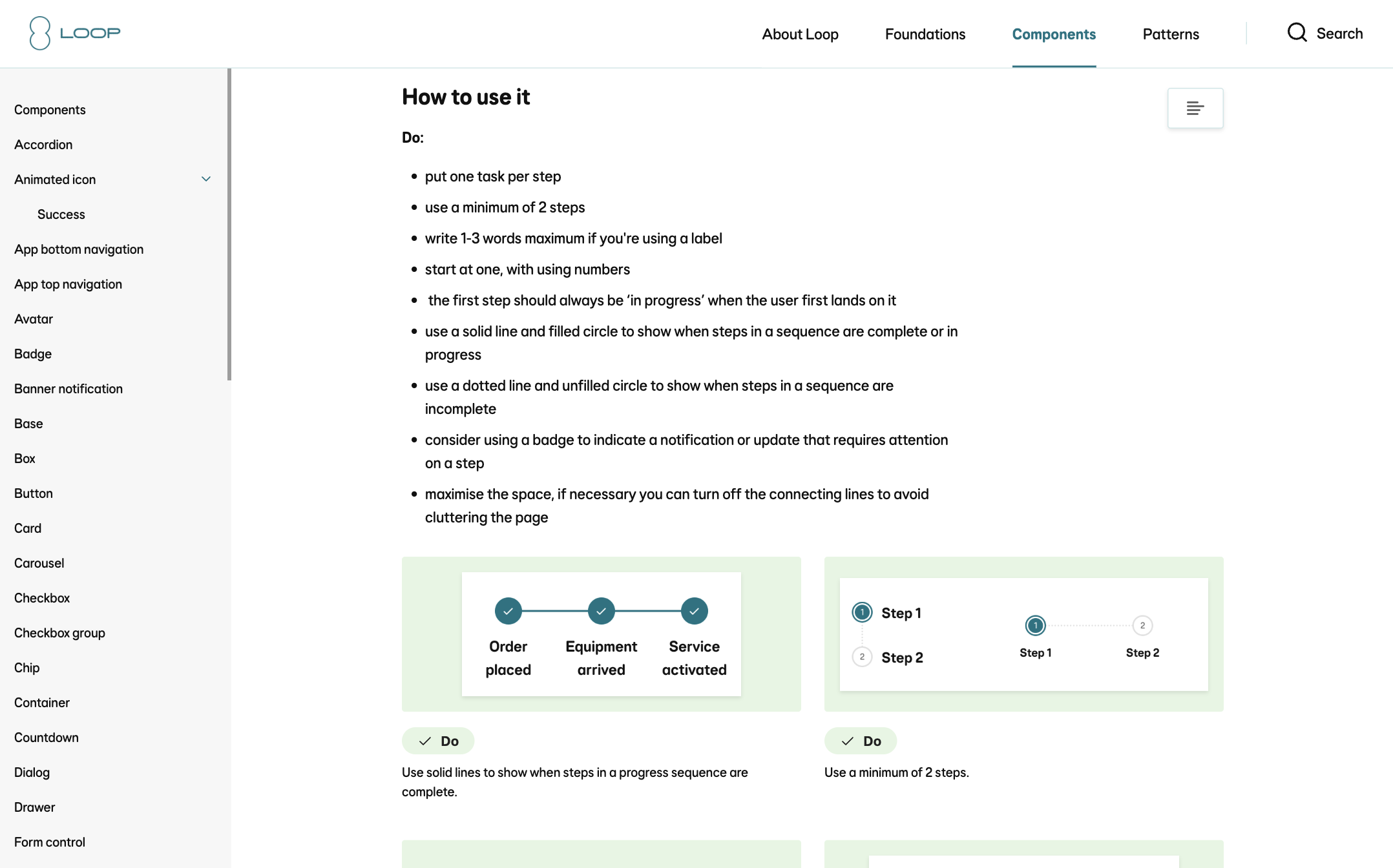1393x868 pixels.
Task: Click the Order placed checkmark step circle
Action: tap(508, 611)
